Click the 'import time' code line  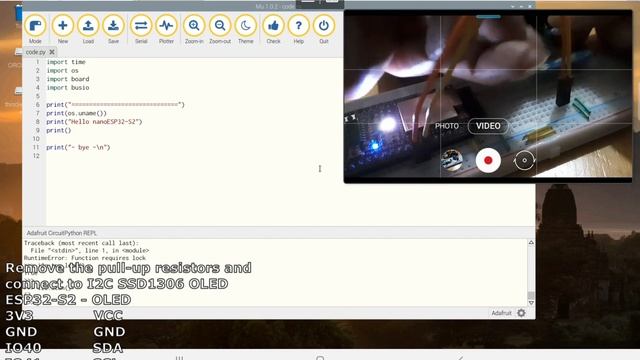click(x=66, y=62)
